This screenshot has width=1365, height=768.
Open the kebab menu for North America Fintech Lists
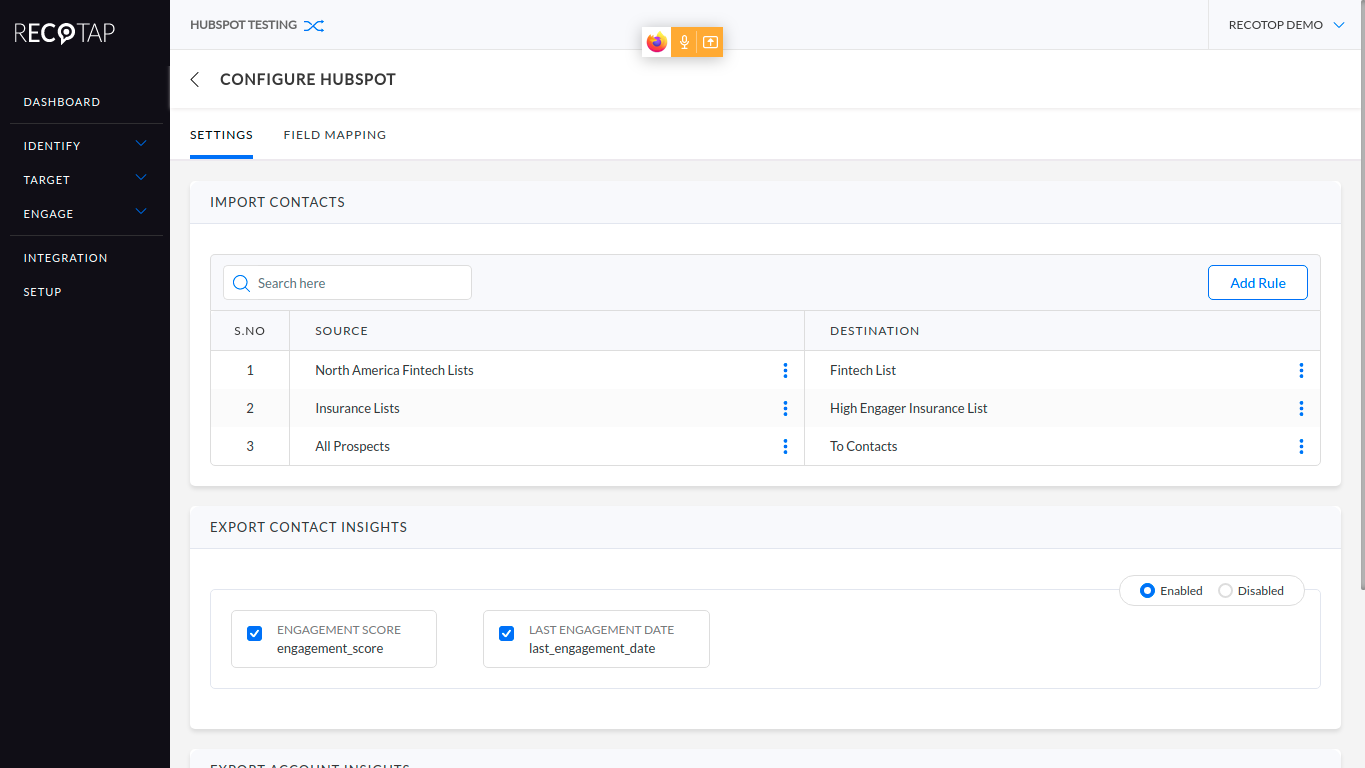[786, 370]
